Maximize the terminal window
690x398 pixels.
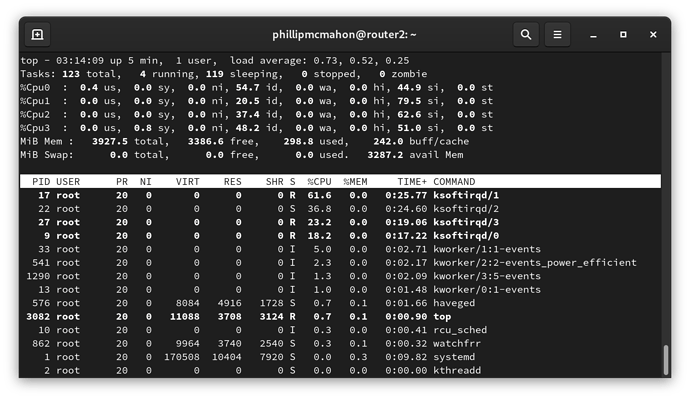pos(623,34)
